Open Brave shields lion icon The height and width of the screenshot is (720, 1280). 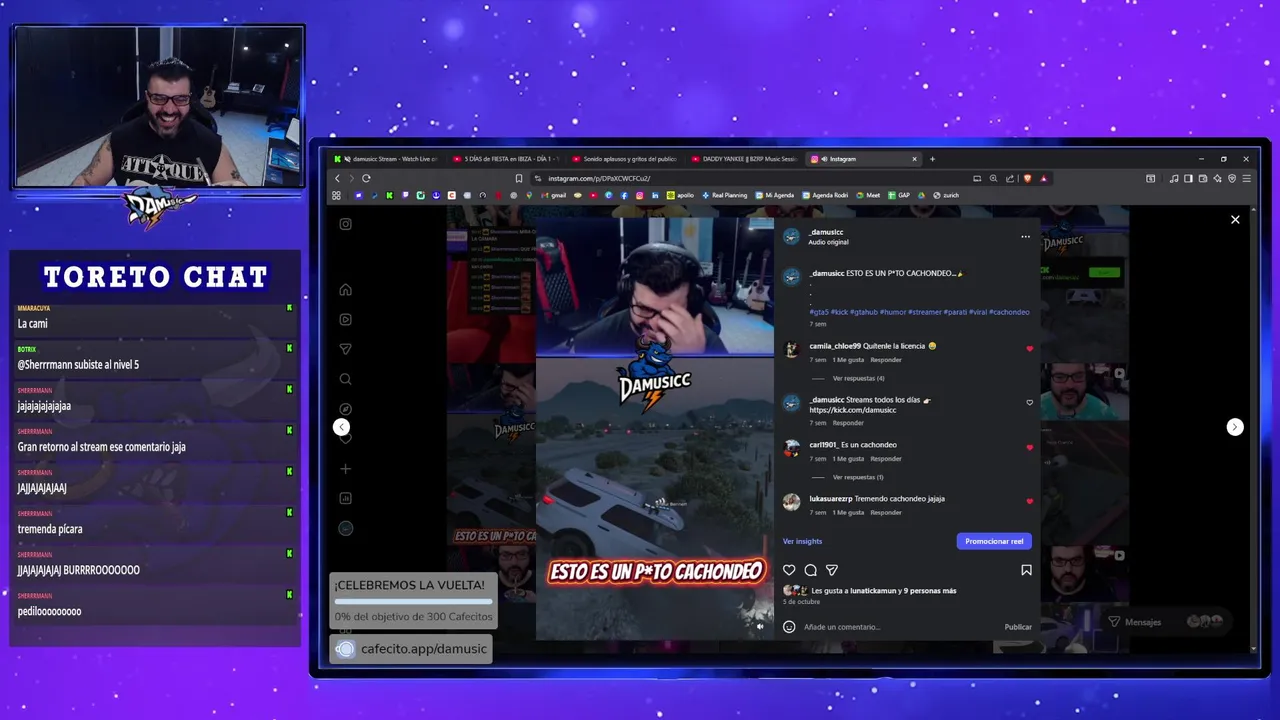point(1026,178)
